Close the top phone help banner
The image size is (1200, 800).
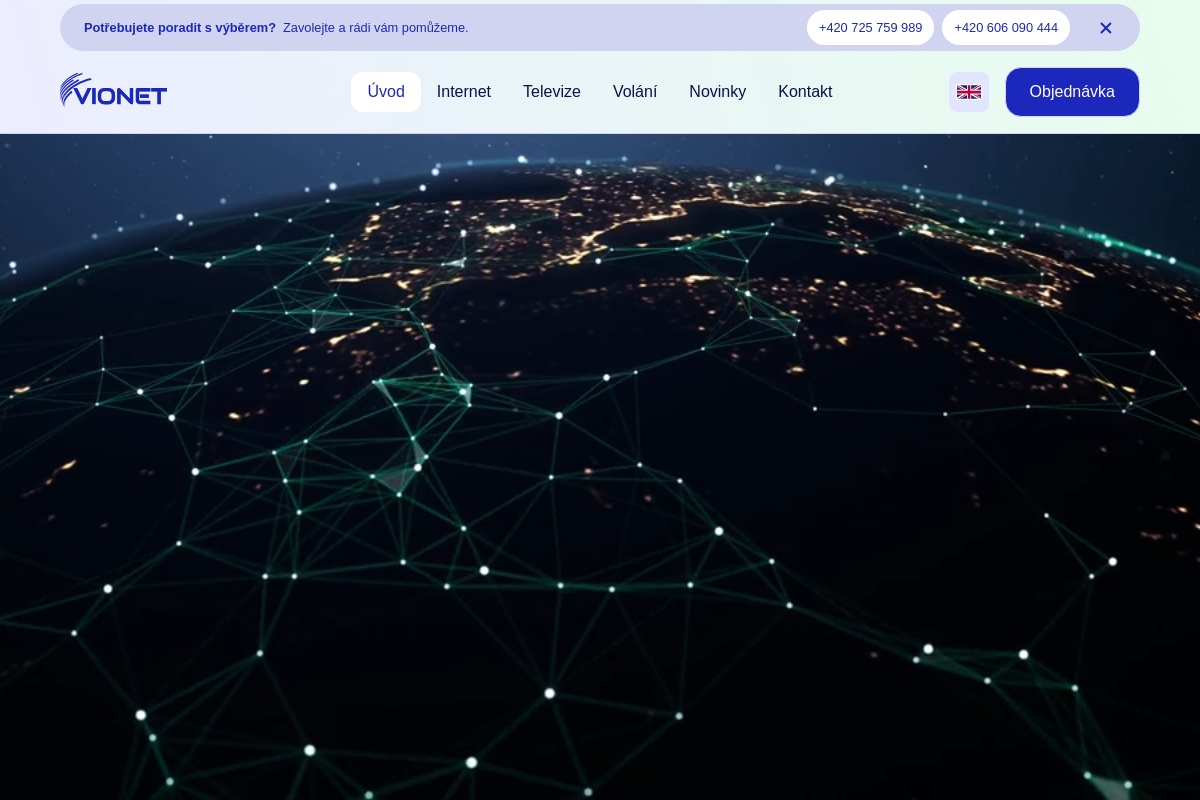1105,28
